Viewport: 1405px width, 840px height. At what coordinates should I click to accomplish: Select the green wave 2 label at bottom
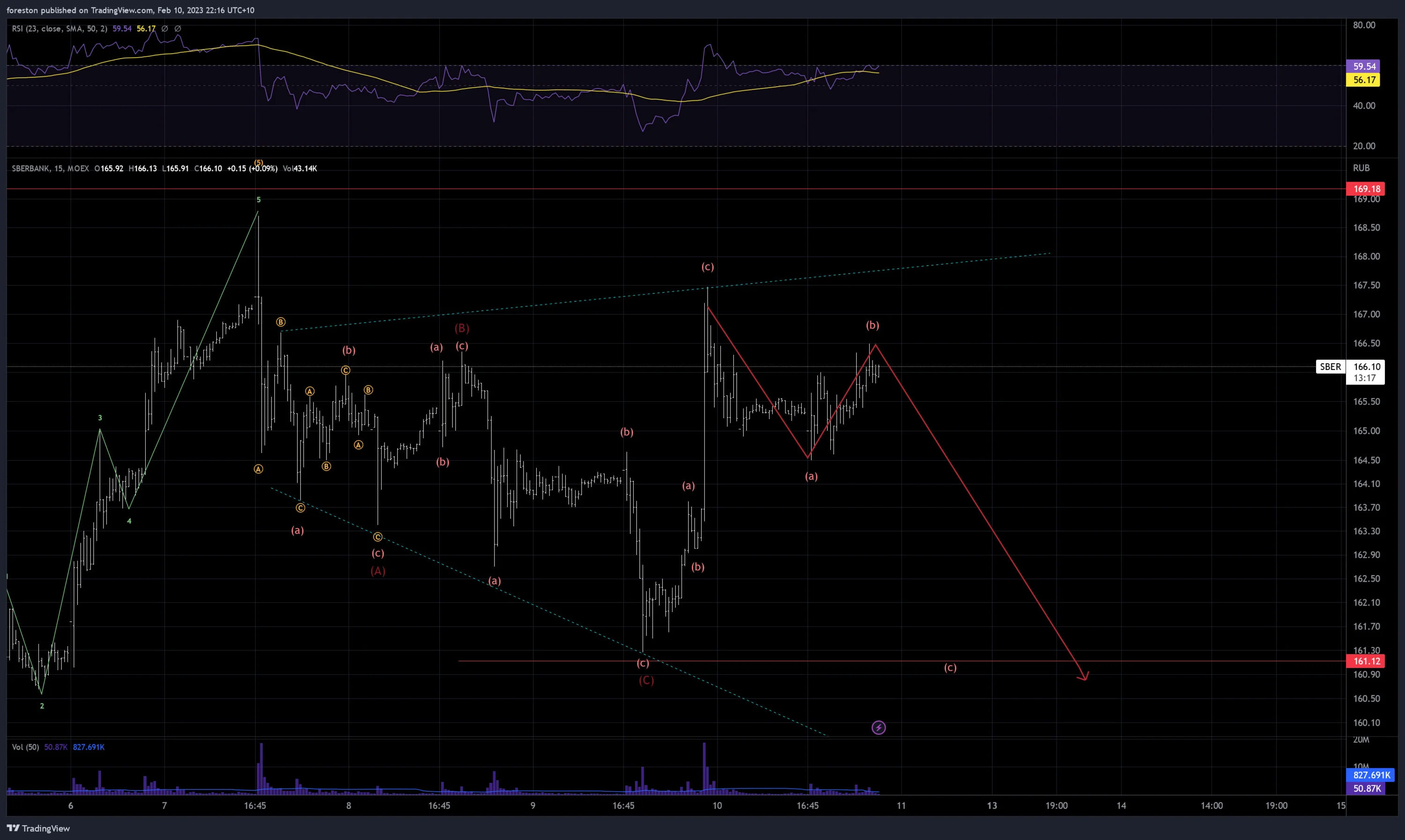coord(42,706)
